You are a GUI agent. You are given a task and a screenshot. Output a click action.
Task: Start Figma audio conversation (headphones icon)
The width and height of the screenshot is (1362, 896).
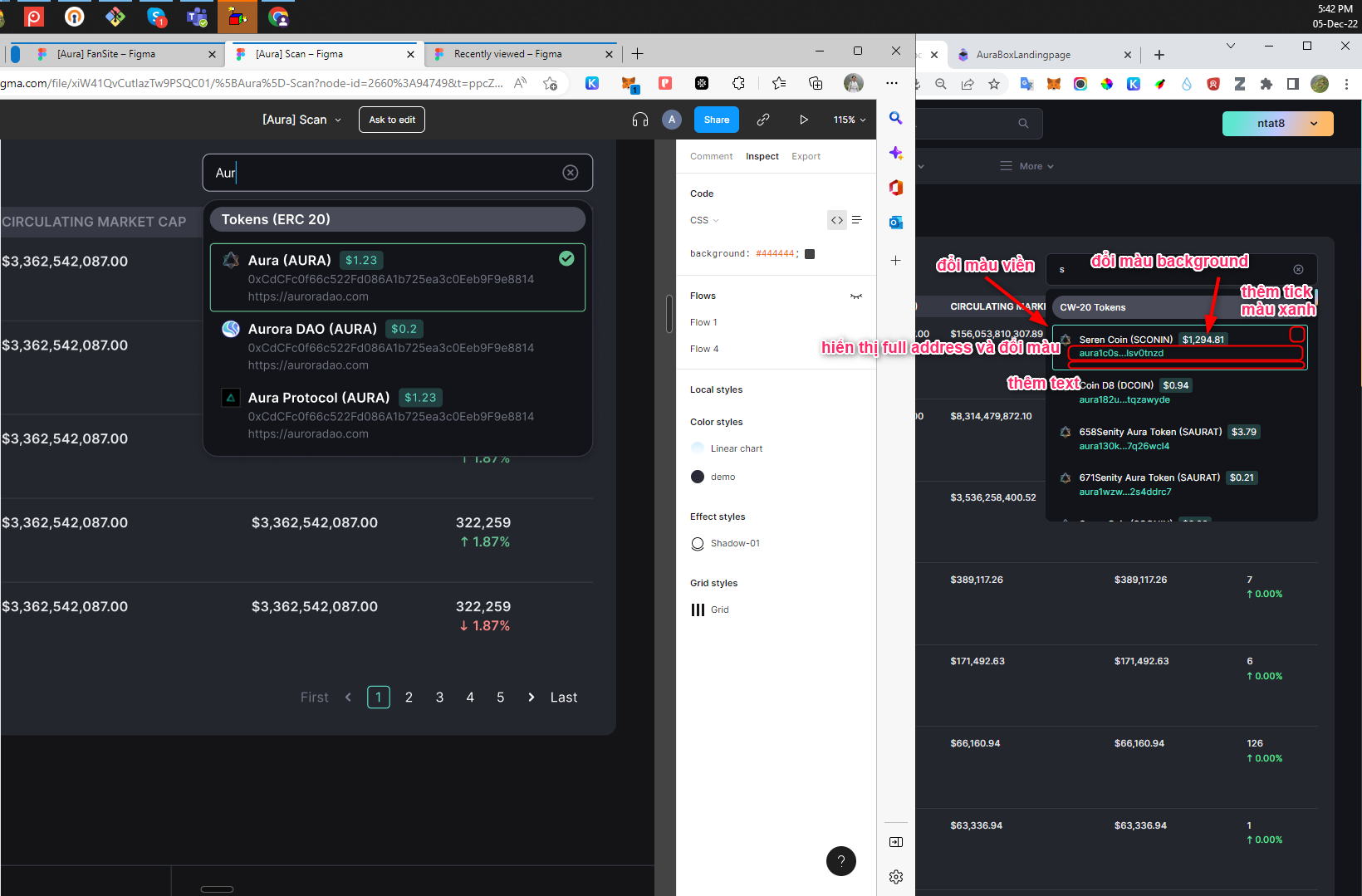pos(639,120)
